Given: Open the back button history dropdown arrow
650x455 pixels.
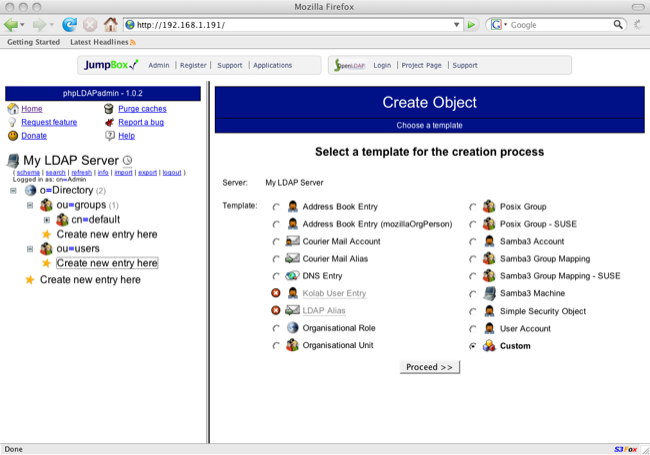Looking at the screenshot, I should [22, 25].
